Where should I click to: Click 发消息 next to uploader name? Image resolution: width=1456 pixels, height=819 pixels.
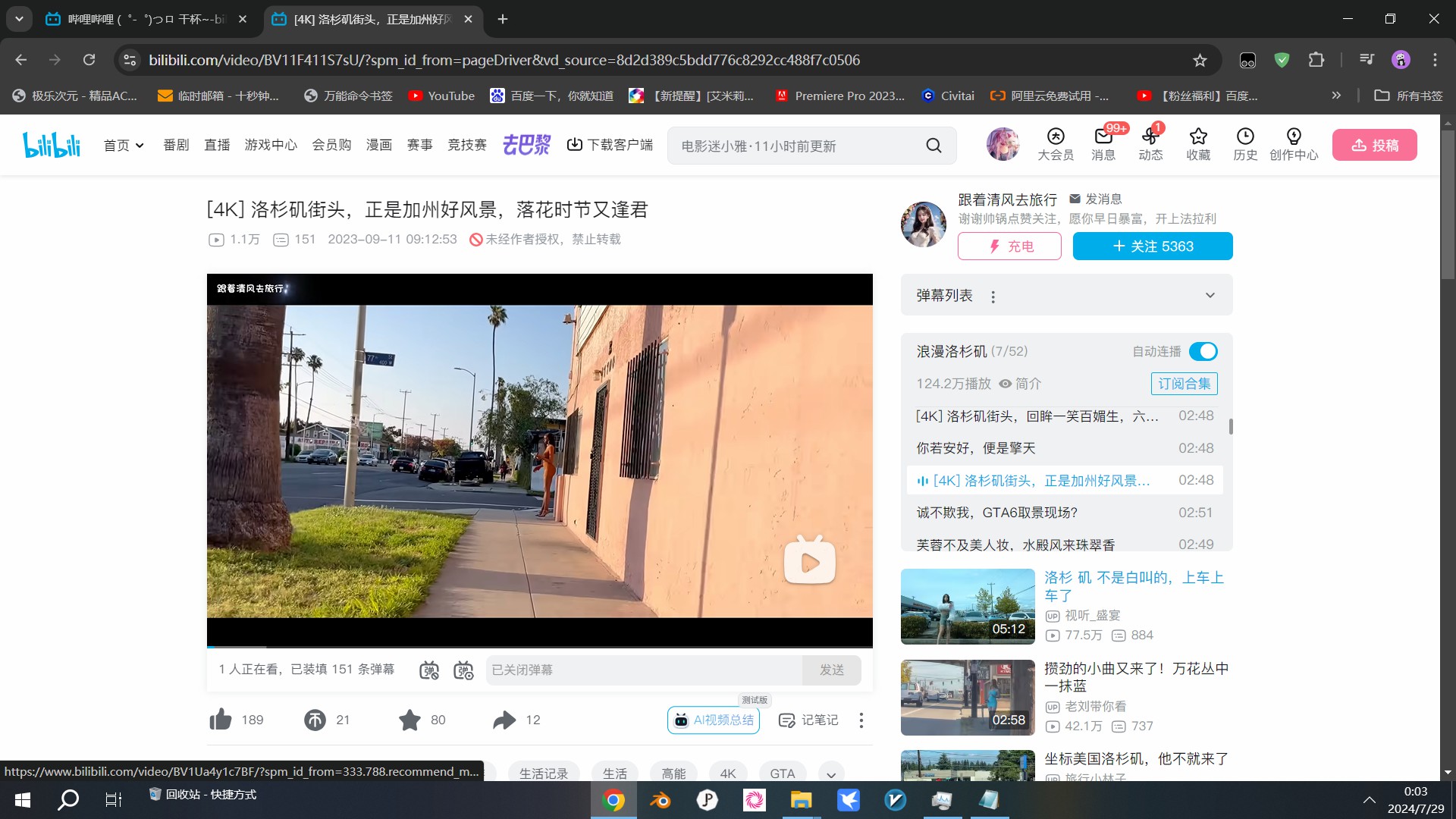(1095, 199)
